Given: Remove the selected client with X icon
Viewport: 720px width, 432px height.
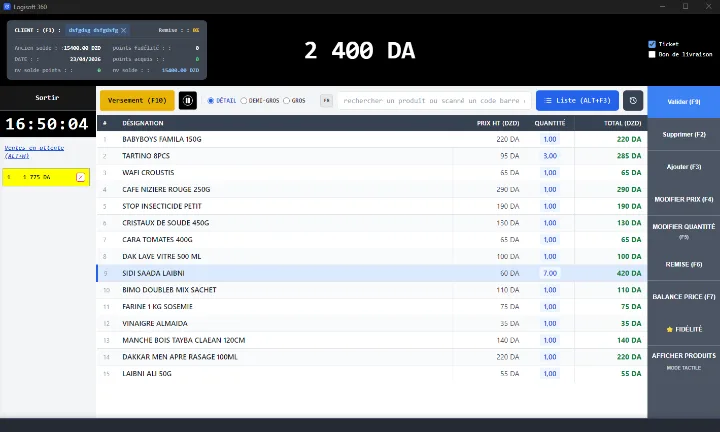Looking at the screenshot, I should (x=124, y=30).
